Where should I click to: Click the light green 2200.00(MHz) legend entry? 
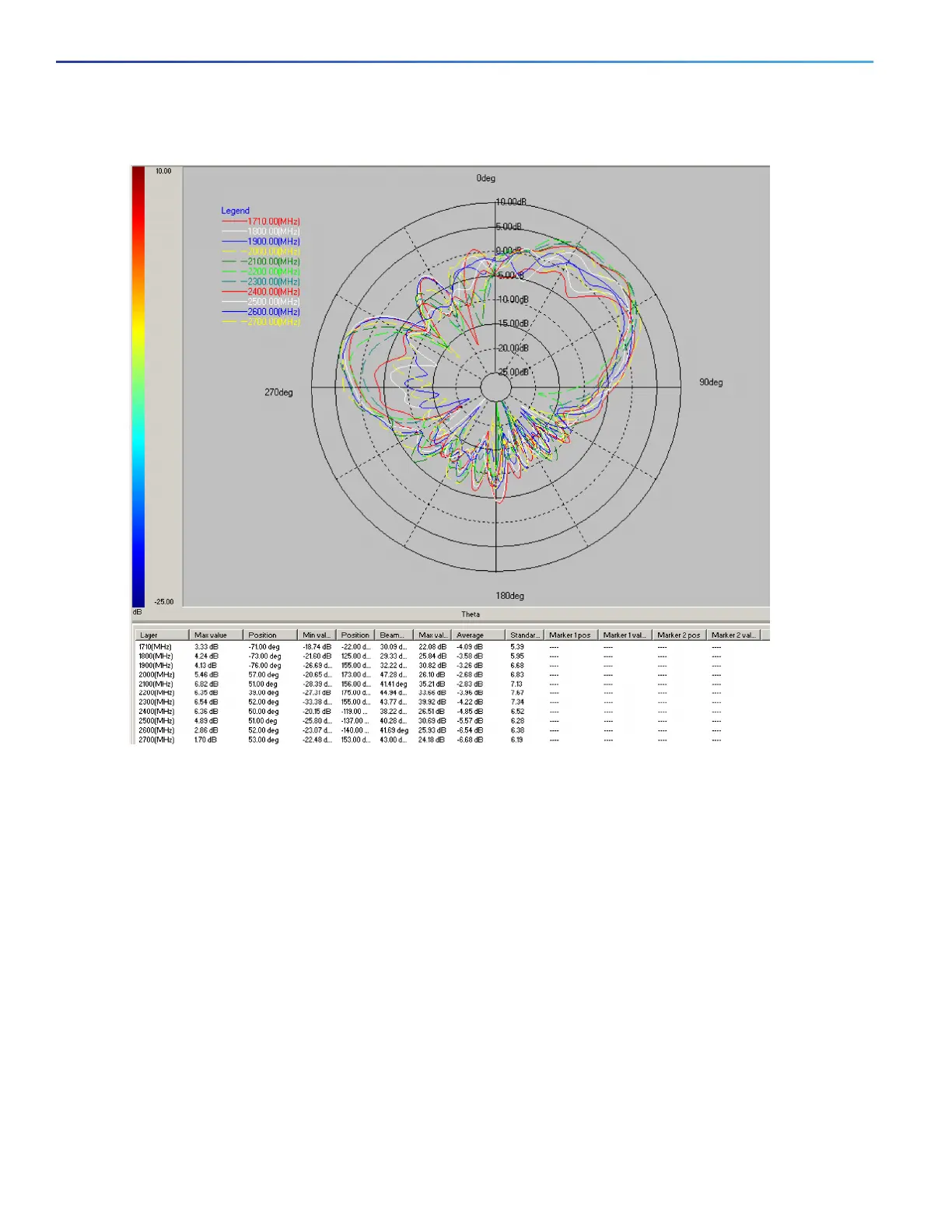[261, 271]
